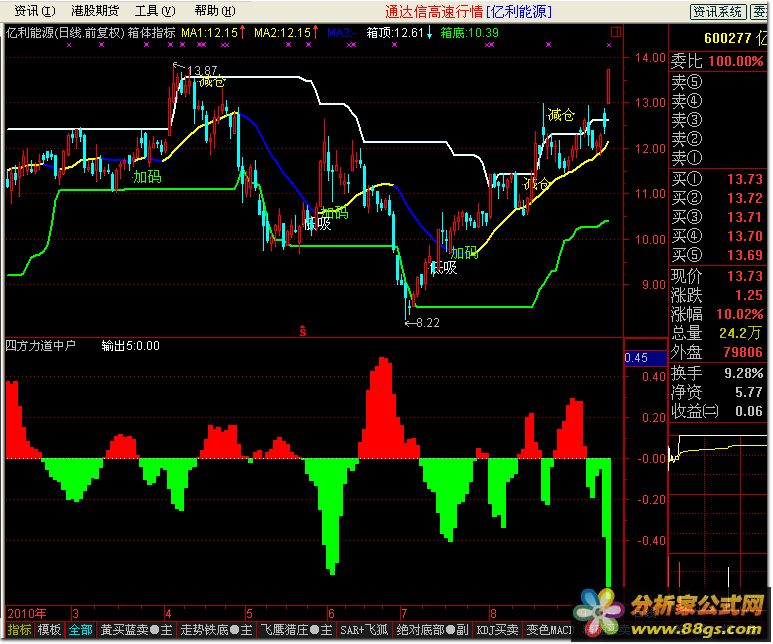This screenshot has height=644, width=773.
Task: Open the 港股期货 menu
Action: pyautogui.click(x=95, y=10)
